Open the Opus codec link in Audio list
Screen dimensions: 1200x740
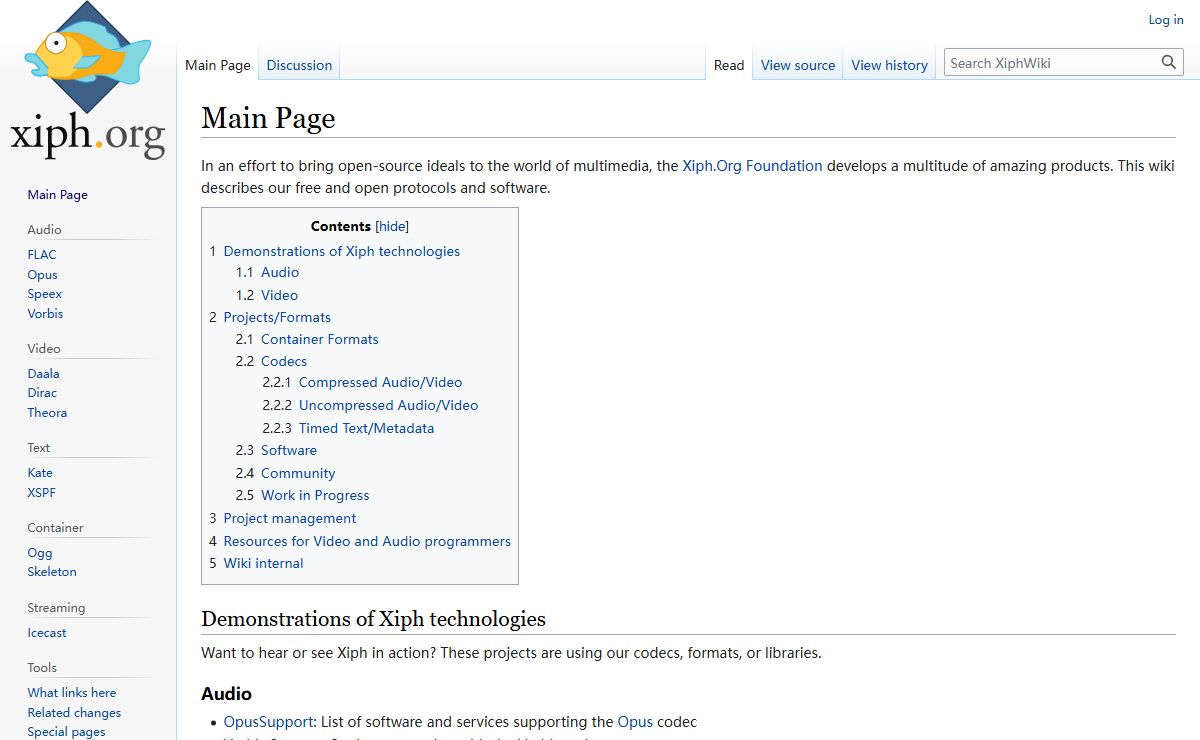tap(635, 722)
